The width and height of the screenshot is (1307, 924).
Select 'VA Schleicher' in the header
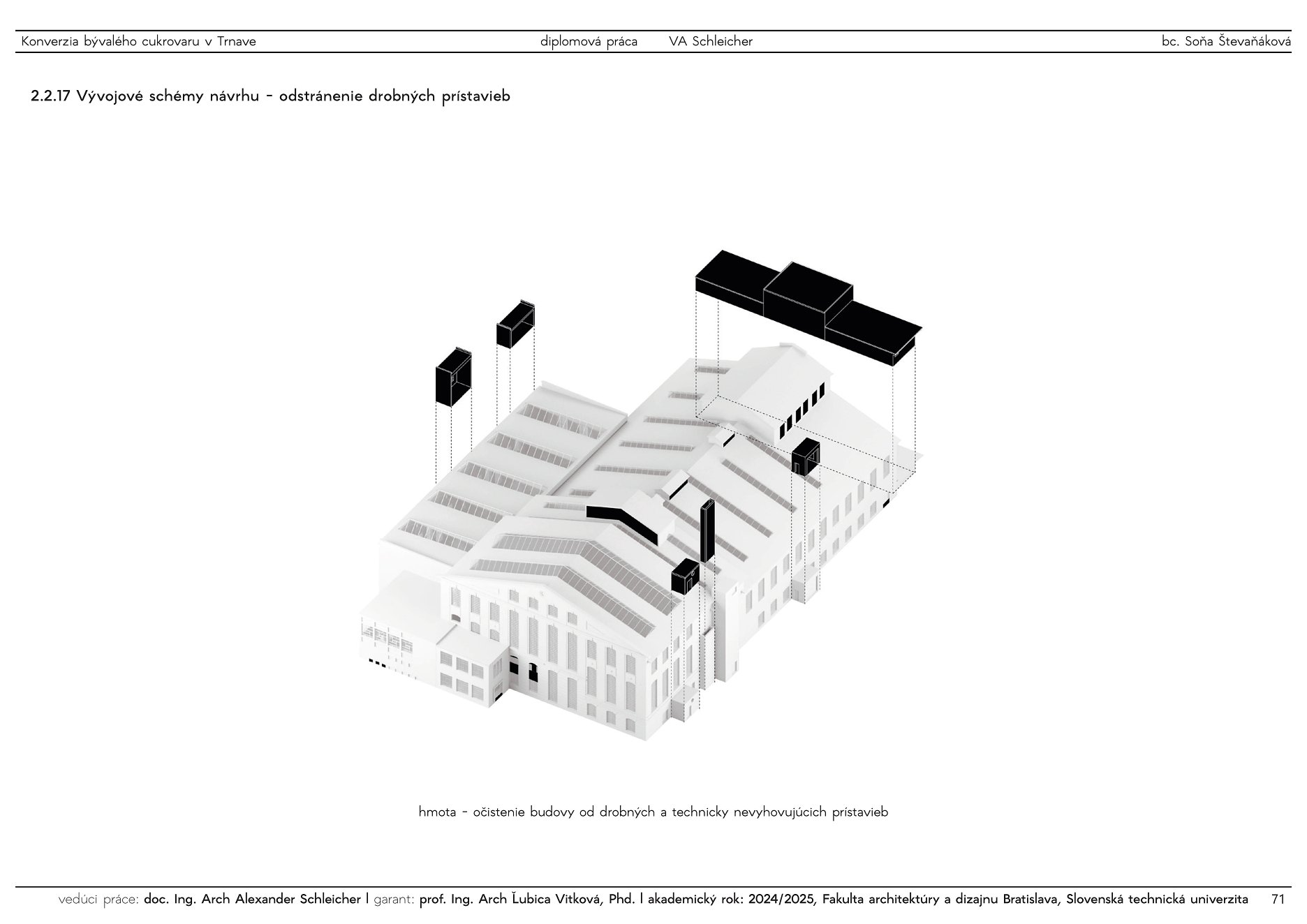(711, 41)
